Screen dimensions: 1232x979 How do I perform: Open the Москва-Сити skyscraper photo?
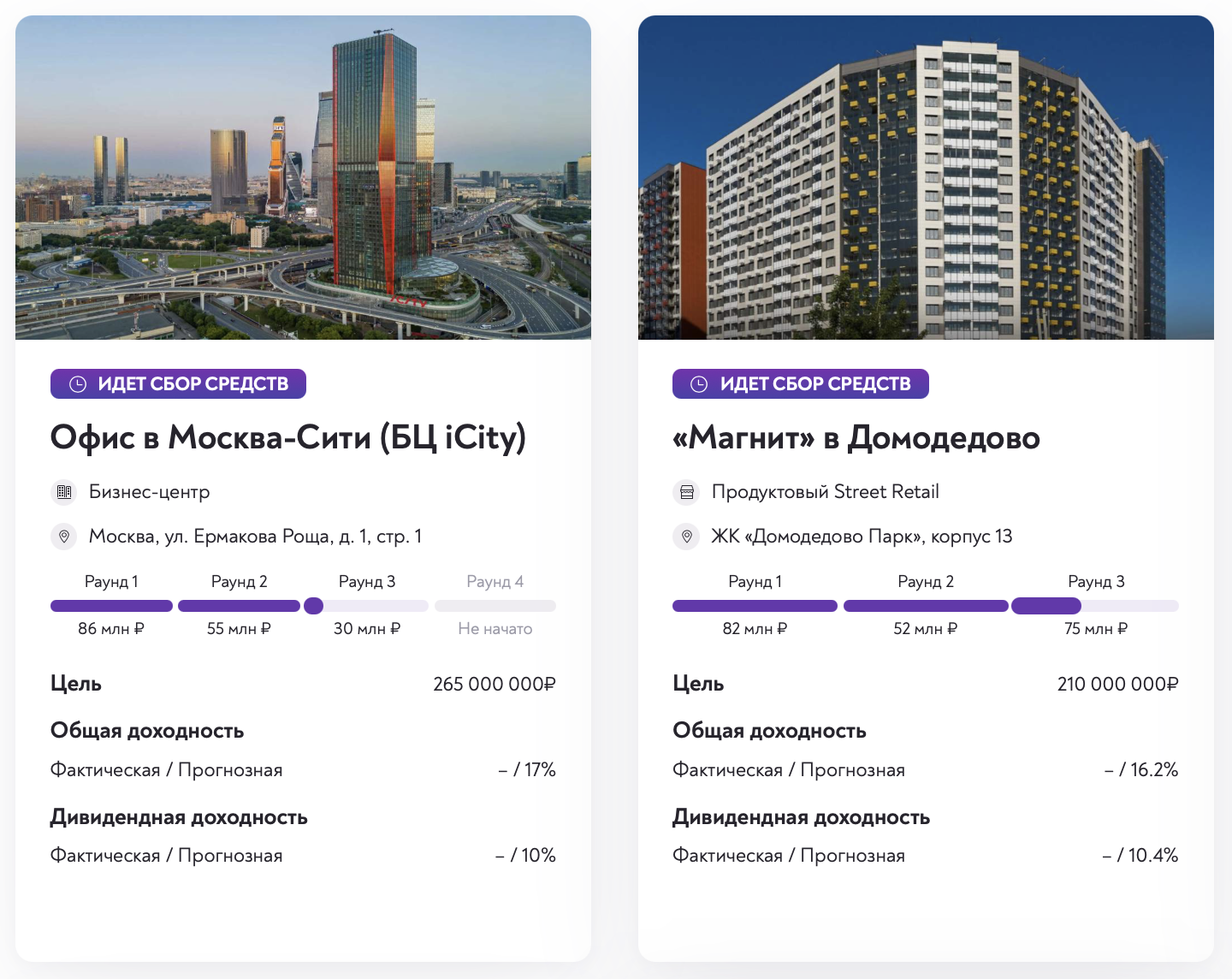[x=303, y=178]
